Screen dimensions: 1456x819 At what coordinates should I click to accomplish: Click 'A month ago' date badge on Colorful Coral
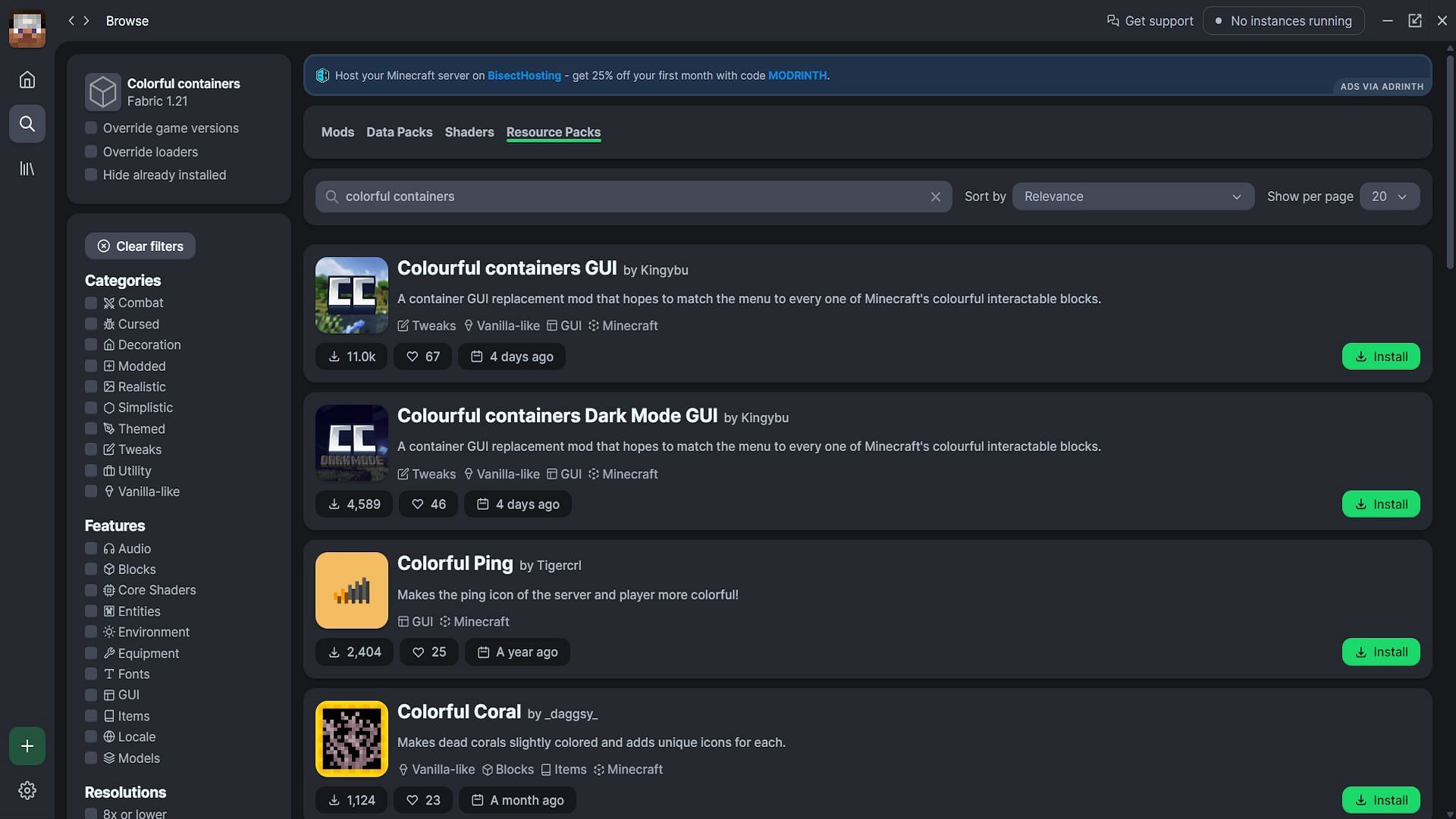[517, 800]
